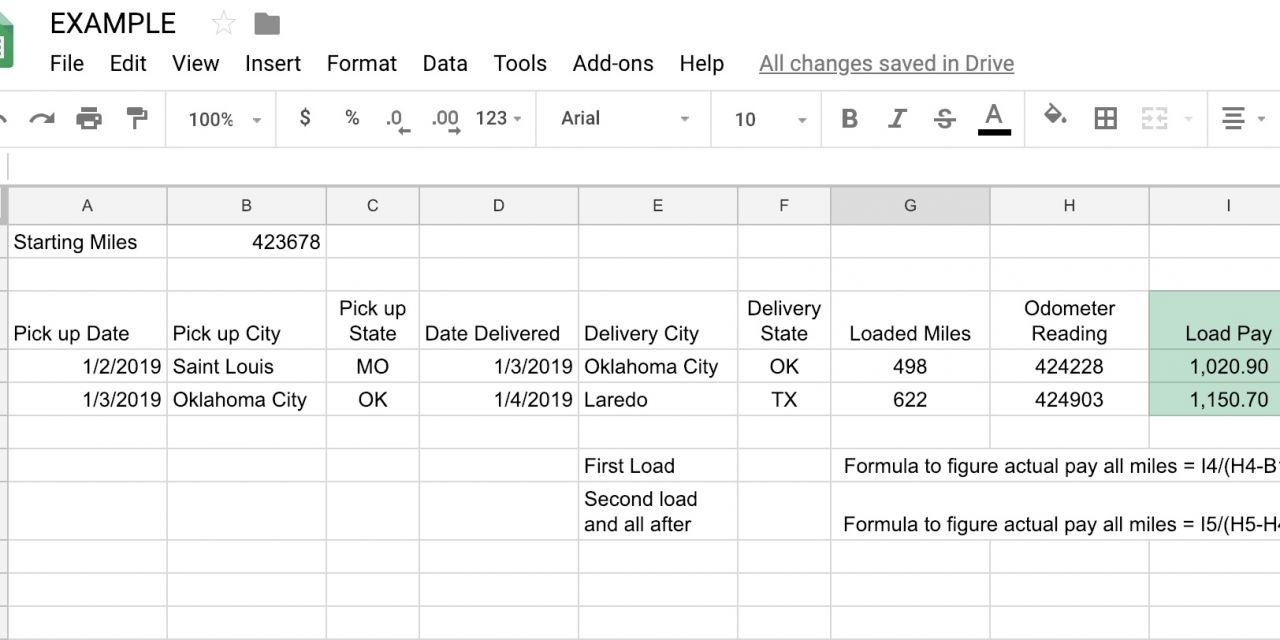The width and height of the screenshot is (1280, 640).
Task: Toggle italic formatting
Action: point(897,119)
